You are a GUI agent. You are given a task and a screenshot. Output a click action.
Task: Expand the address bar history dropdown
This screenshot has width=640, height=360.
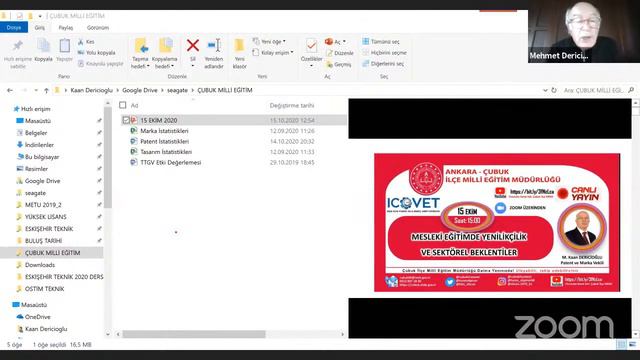click(x=545, y=90)
